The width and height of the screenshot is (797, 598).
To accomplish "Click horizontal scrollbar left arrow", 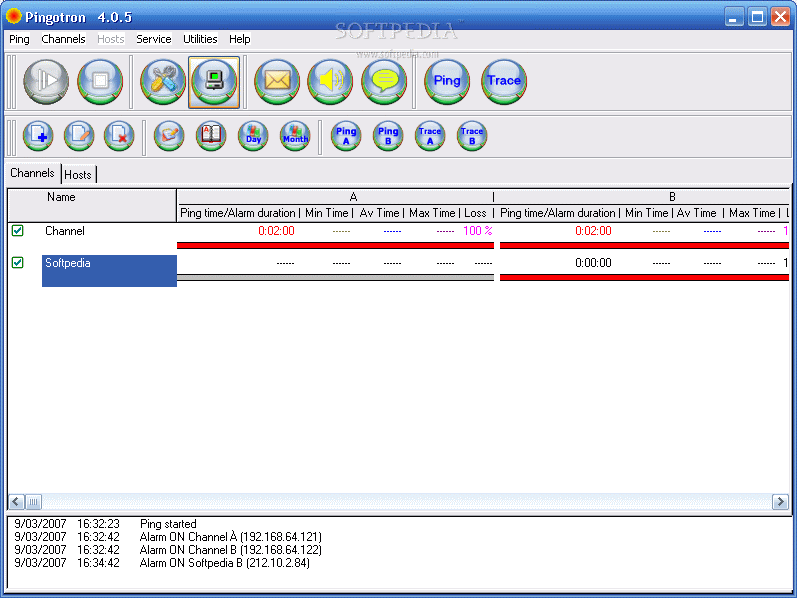I will tap(16, 502).
